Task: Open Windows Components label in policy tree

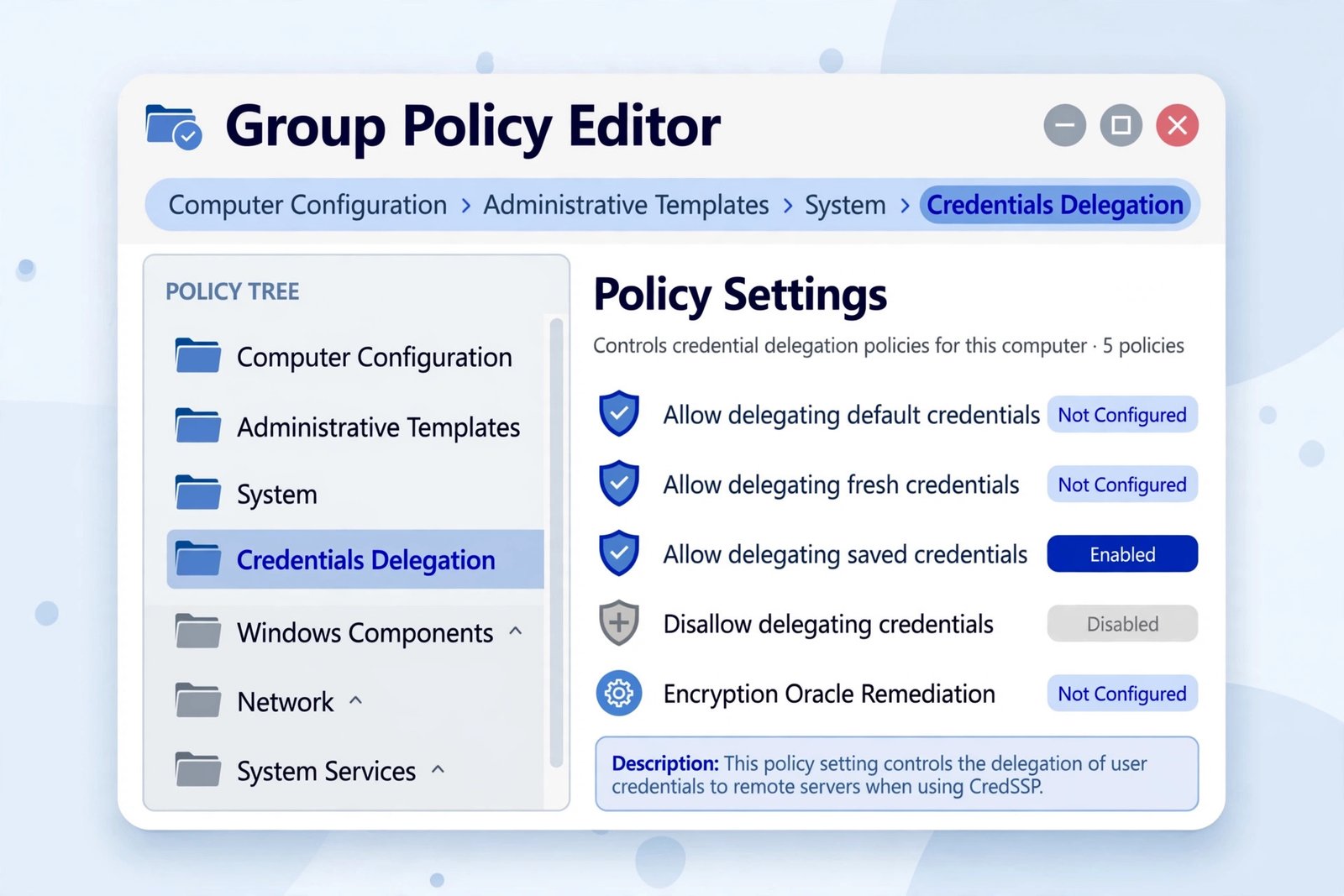Action: pos(365,632)
